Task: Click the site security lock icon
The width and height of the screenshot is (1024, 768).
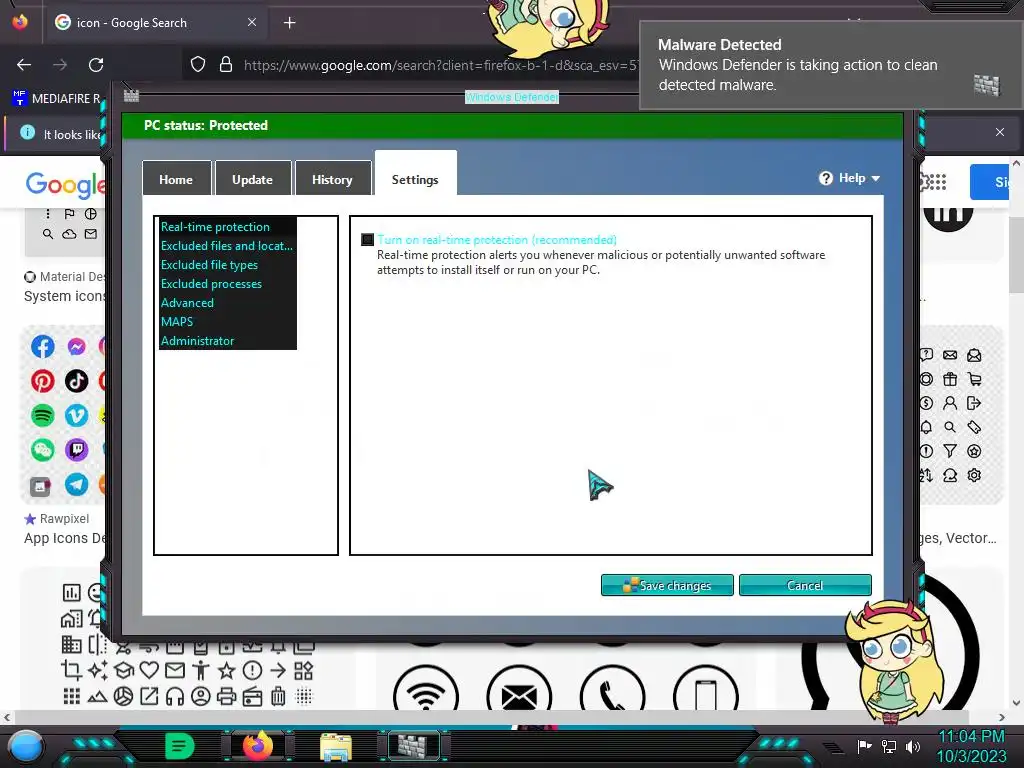Action: [x=226, y=64]
